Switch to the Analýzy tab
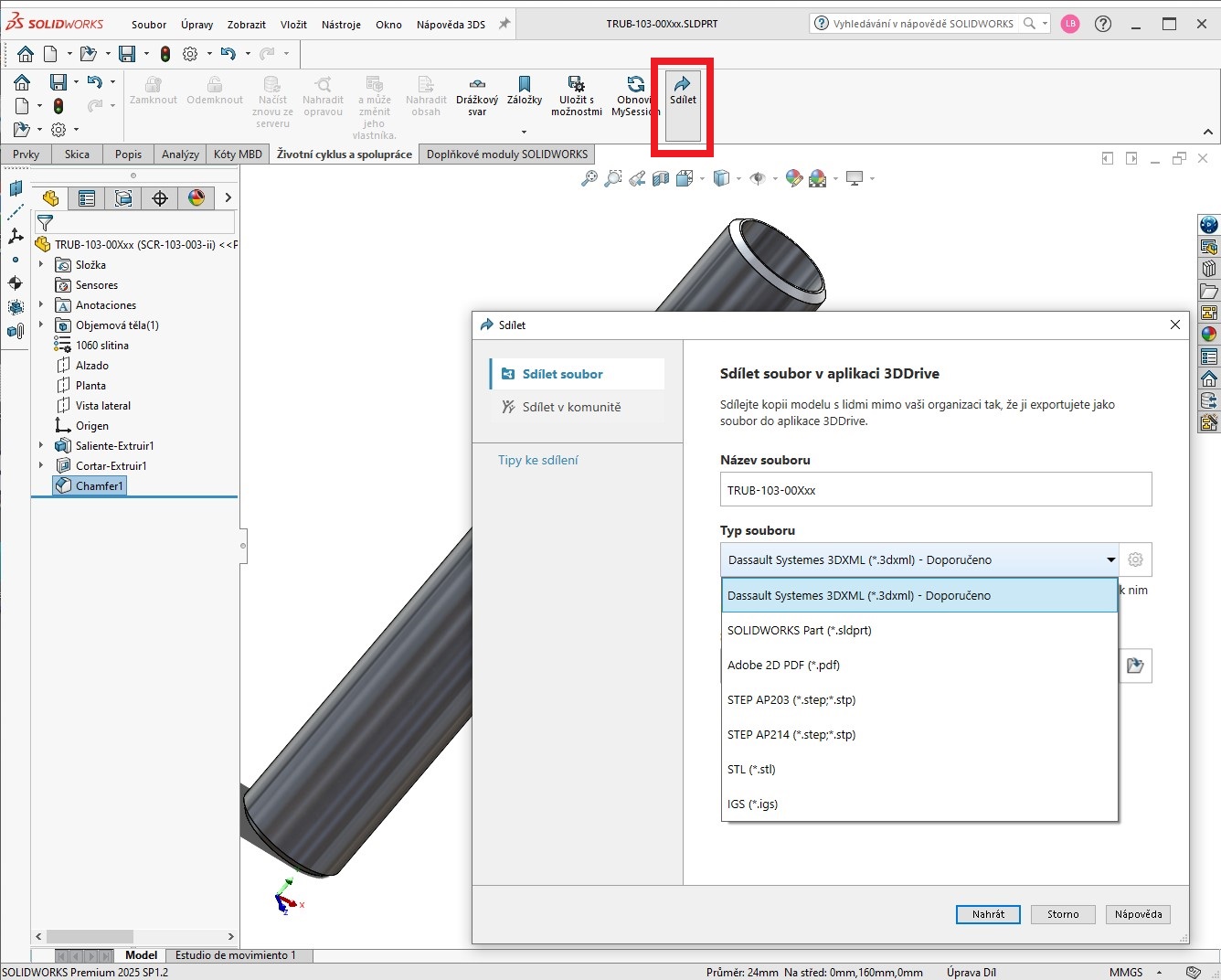Screen dimensions: 1221x980 pos(180,154)
